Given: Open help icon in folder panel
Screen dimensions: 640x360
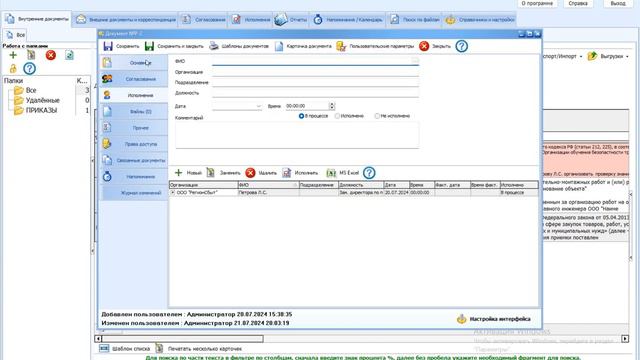Looking at the screenshot, I should [29, 68].
